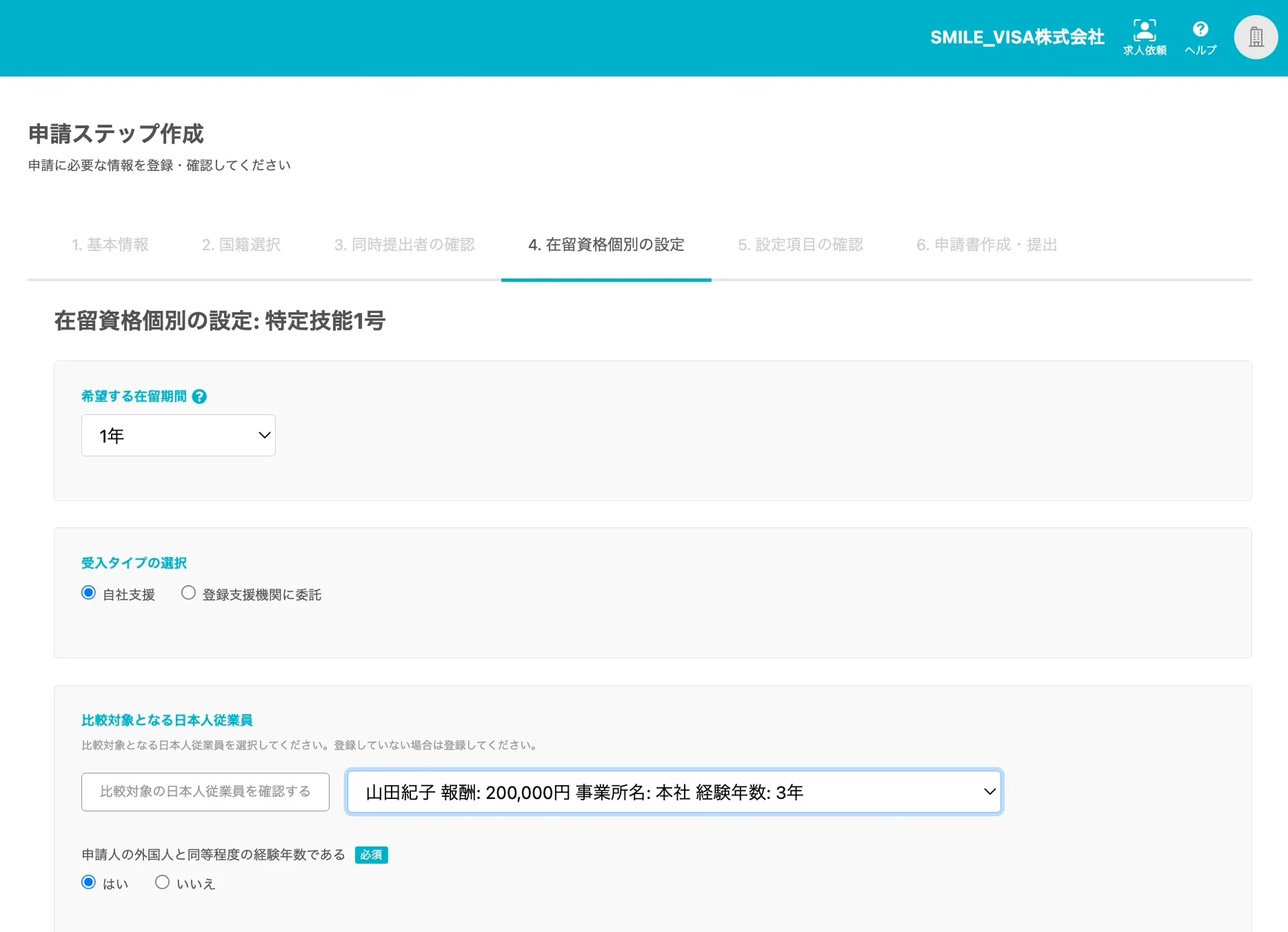Screen dimensions: 1288x932
Task: Select the 自社支援 radio option
Action: (x=88, y=593)
